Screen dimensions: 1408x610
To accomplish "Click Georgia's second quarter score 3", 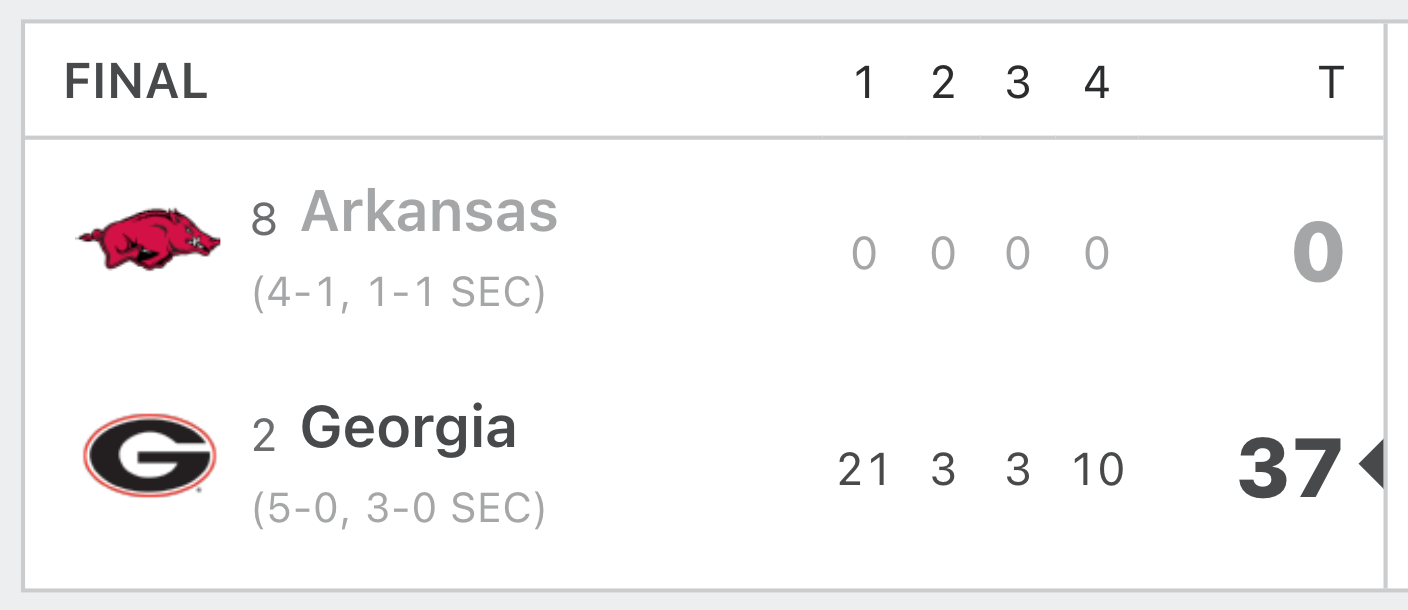I will [x=943, y=469].
